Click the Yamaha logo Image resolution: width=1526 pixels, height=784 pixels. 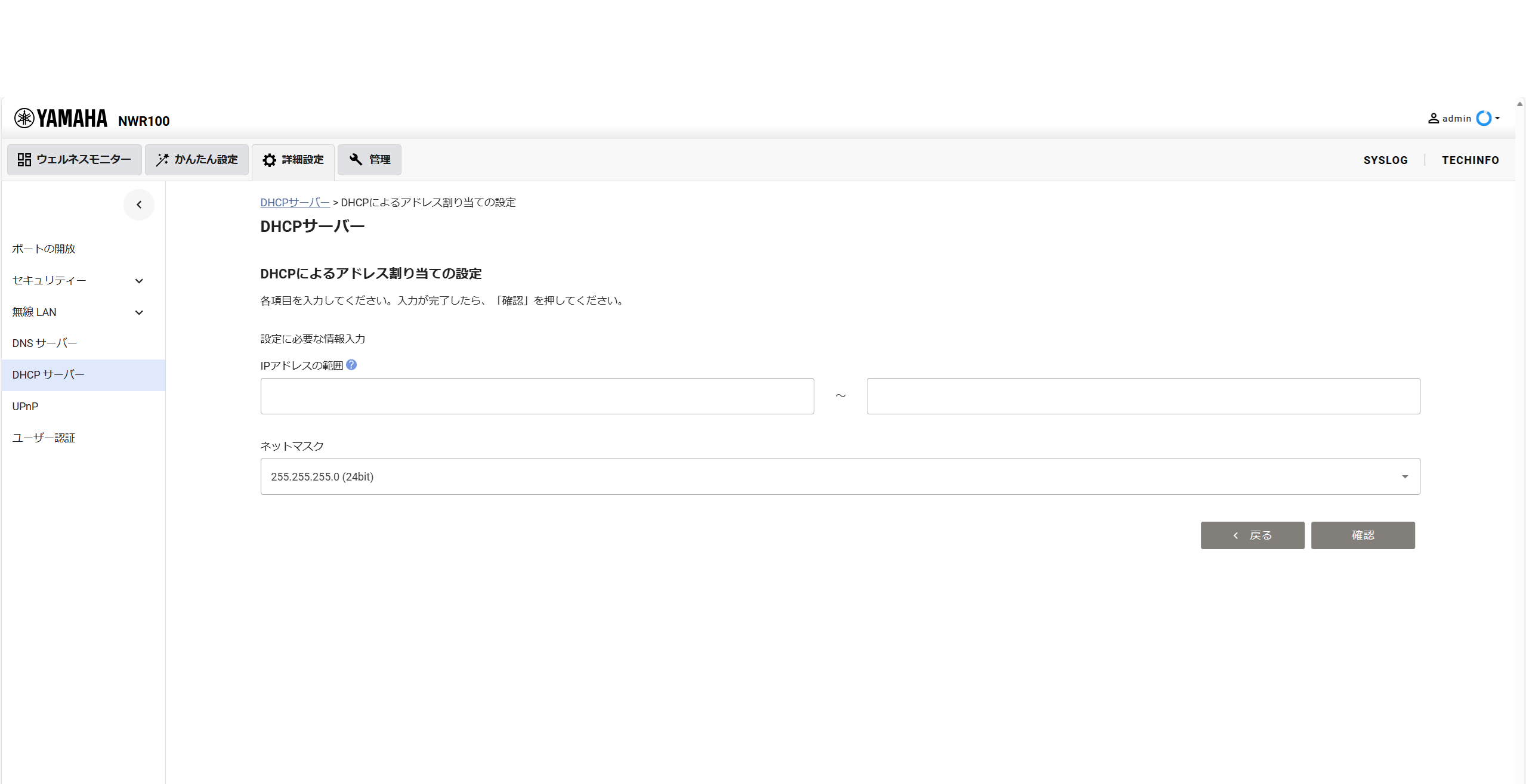pos(60,117)
